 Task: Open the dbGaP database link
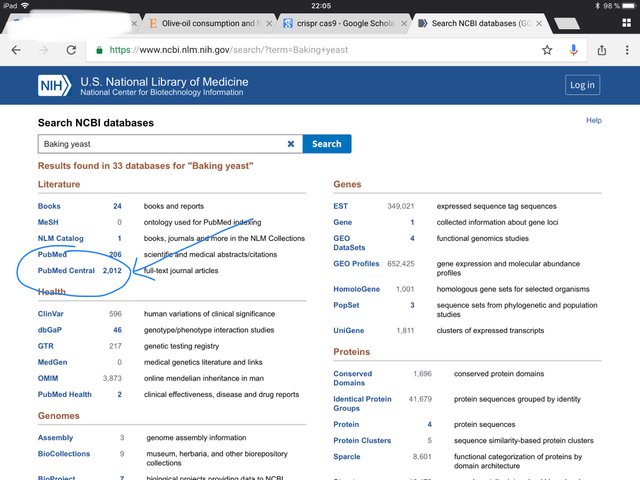coord(50,330)
